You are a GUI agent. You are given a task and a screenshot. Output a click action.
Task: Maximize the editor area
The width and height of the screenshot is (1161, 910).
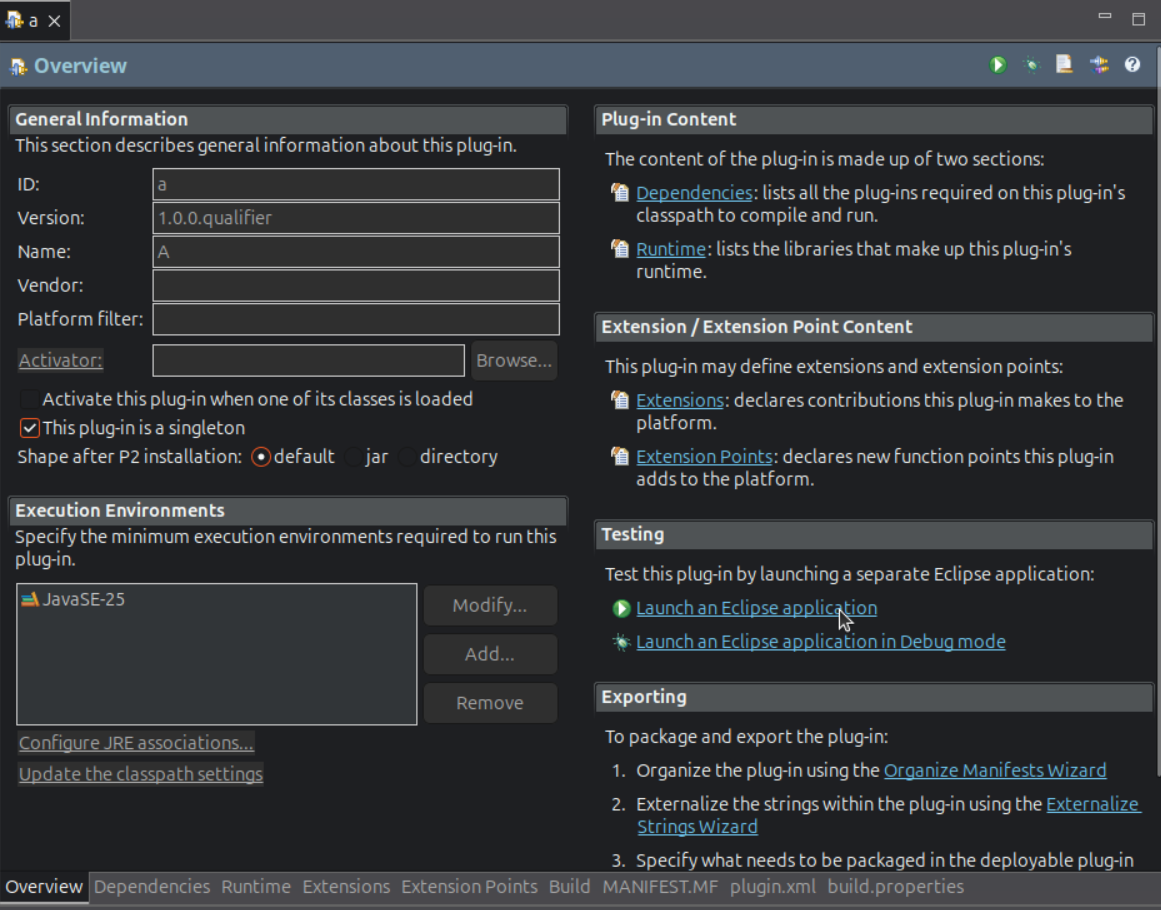coord(1139,19)
